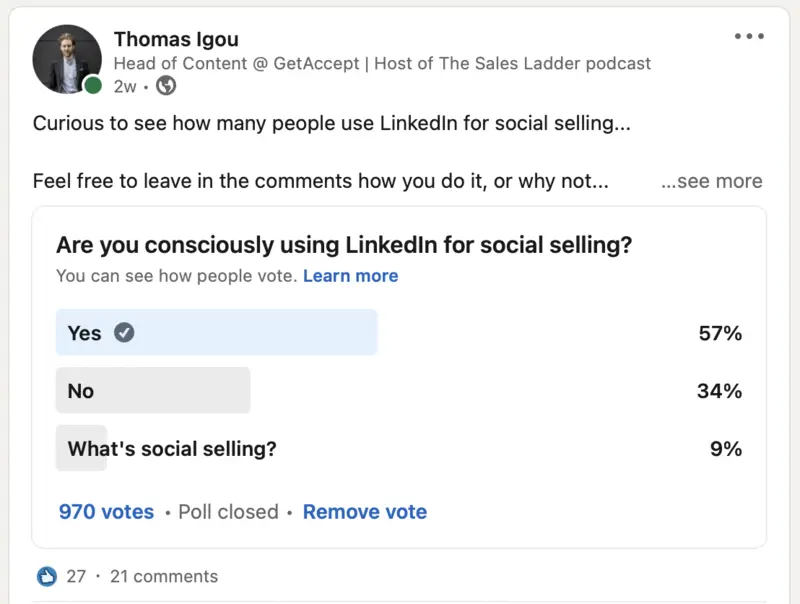The image size is (800, 604).
Task: Open the 970 votes list
Action: (x=106, y=512)
